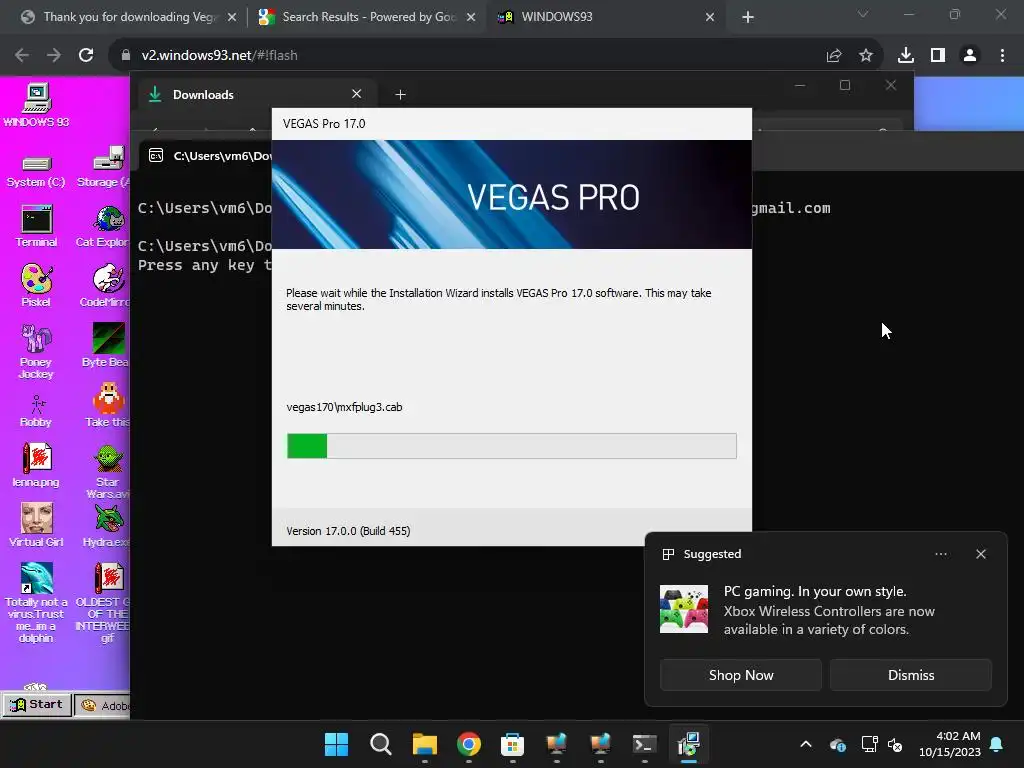Close the 'Thank you for downloading' tab

(232, 17)
